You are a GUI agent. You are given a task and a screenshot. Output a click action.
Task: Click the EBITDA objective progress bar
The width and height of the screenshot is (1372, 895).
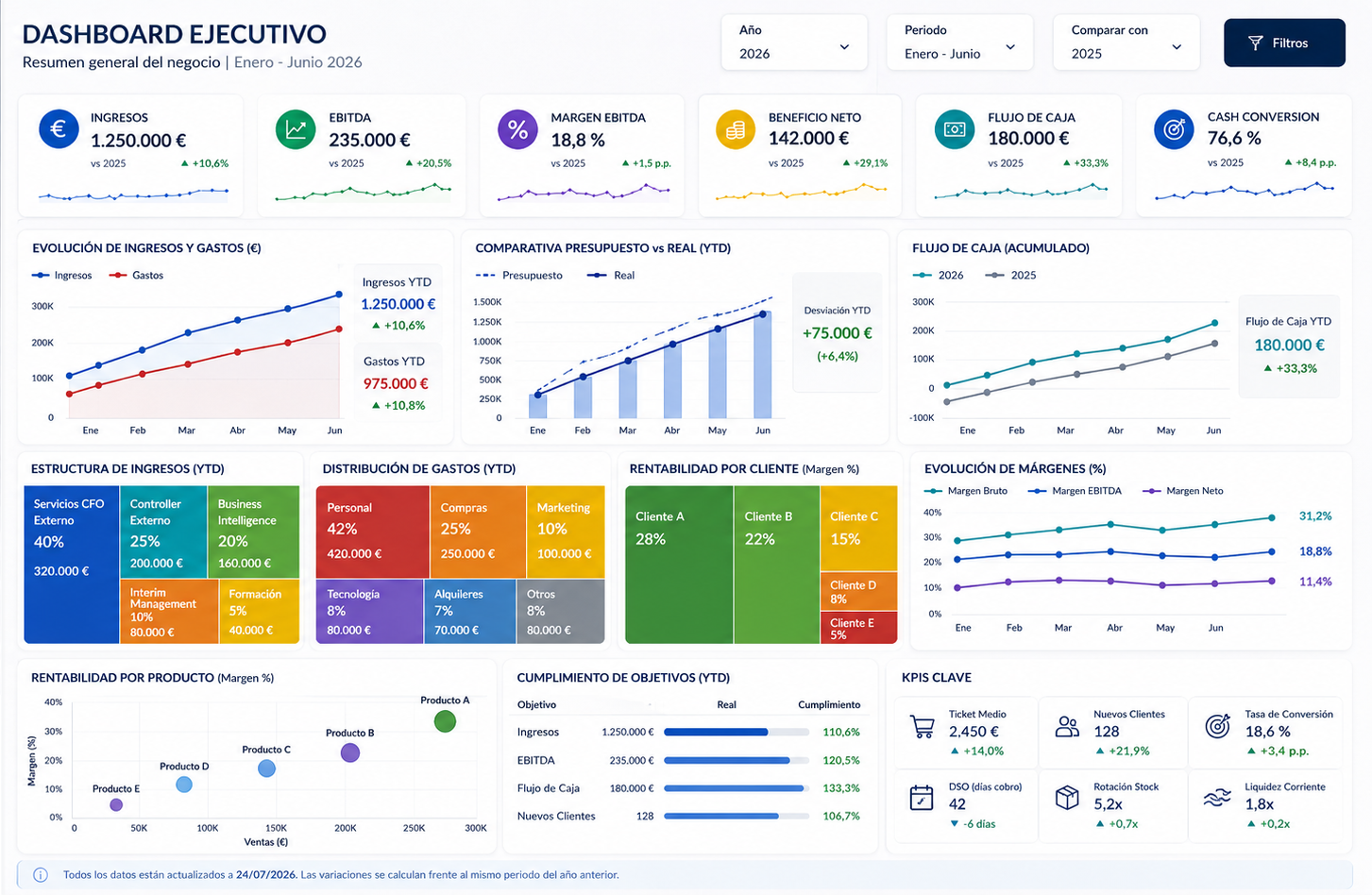[737, 760]
